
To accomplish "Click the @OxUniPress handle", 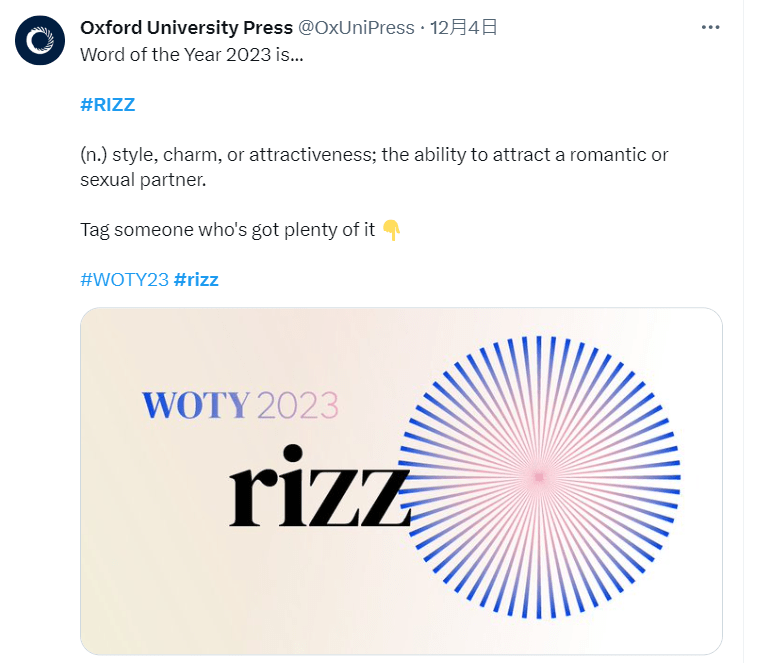I will 356,28.
